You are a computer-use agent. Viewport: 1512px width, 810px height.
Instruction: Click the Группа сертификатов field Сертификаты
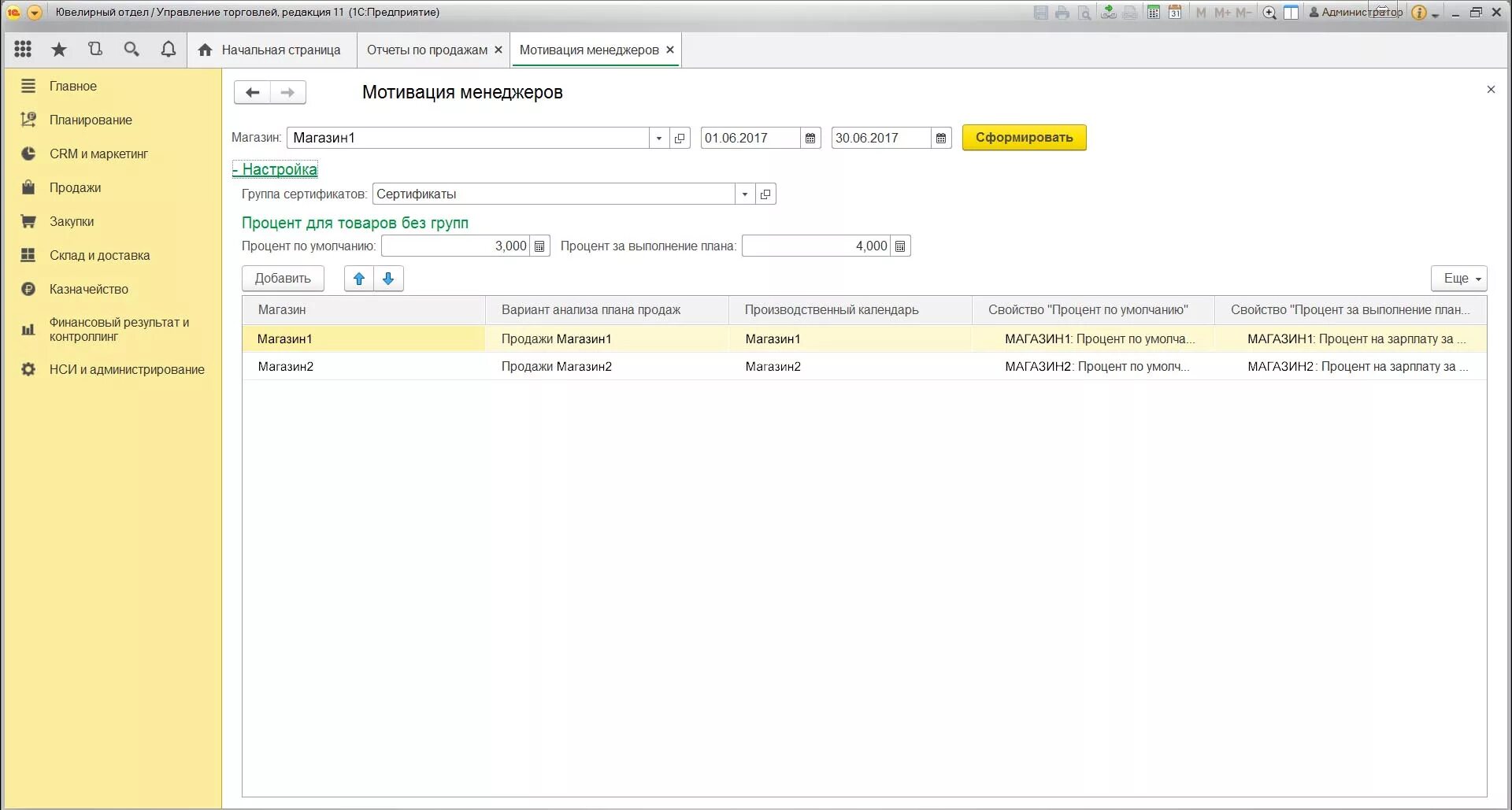tap(554, 194)
